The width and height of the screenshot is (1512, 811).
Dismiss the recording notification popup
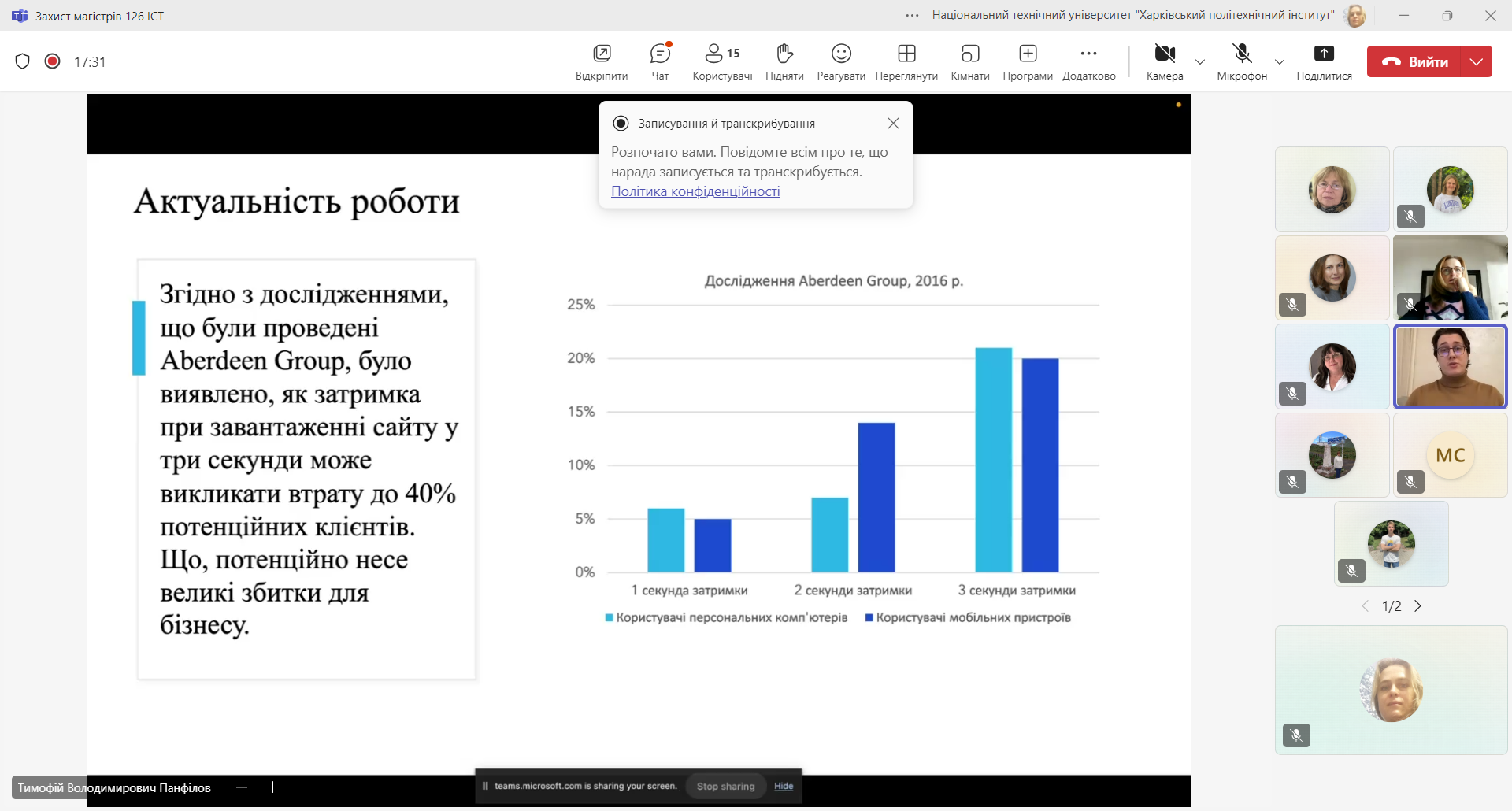click(x=893, y=124)
